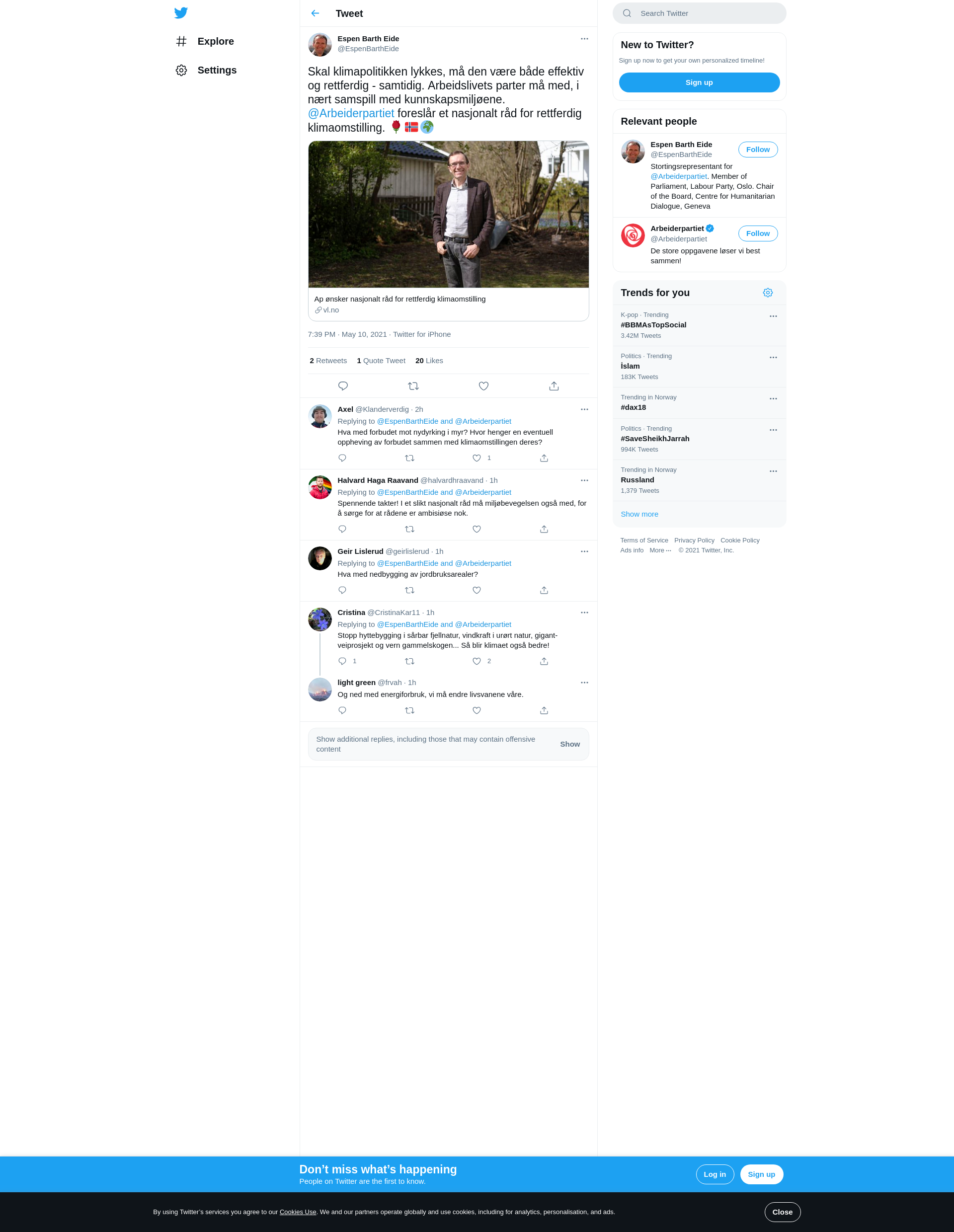Close the cookie notice
This screenshot has width=954, height=1232.
point(783,1212)
